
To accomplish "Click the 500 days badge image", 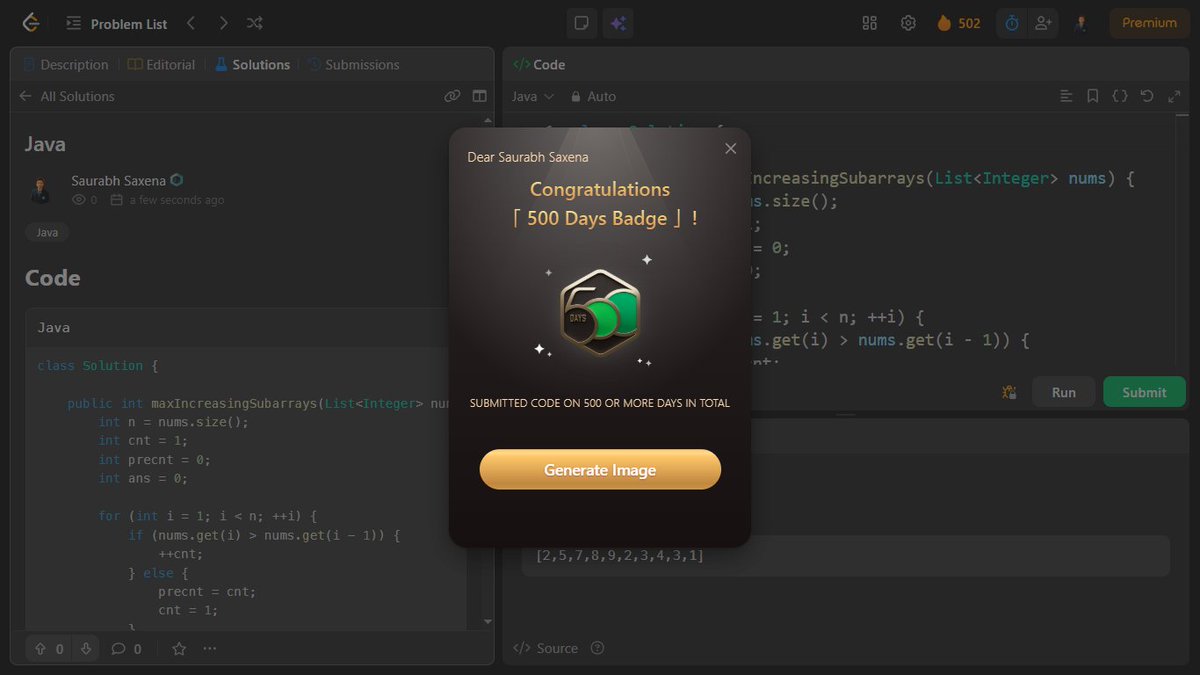I will pyautogui.click(x=599, y=313).
